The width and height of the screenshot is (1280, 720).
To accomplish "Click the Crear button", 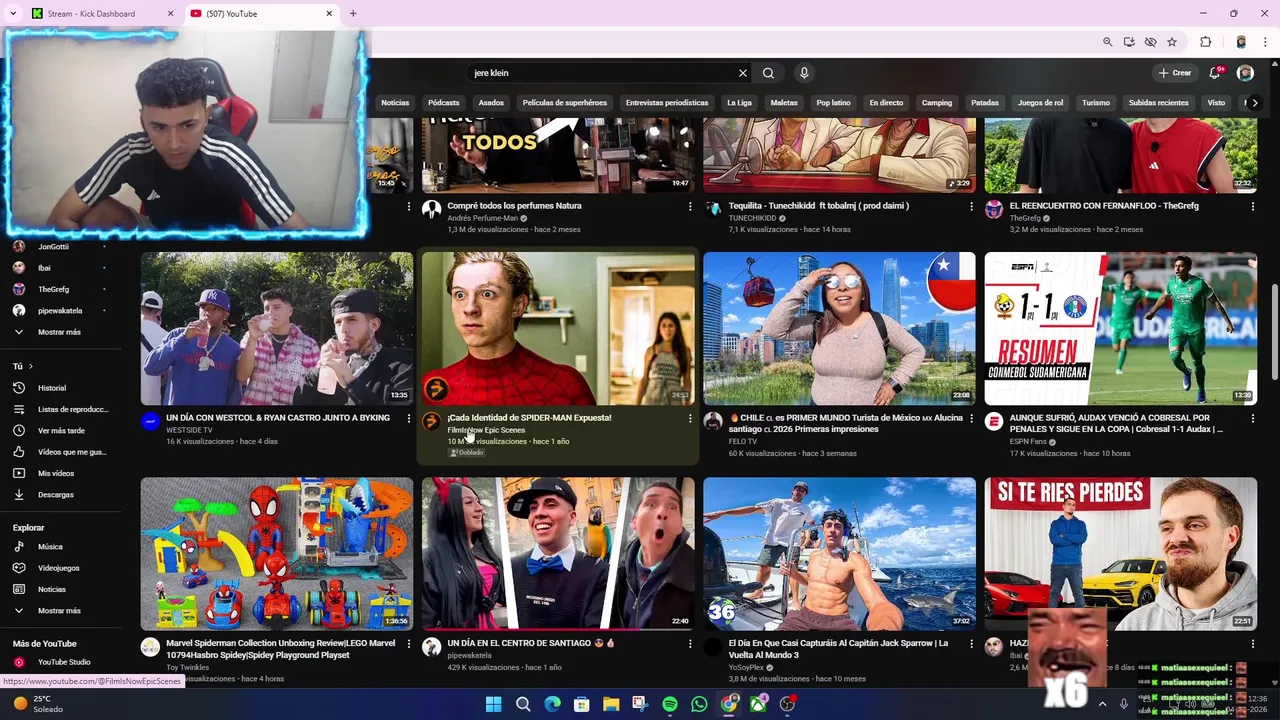I will [1175, 73].
